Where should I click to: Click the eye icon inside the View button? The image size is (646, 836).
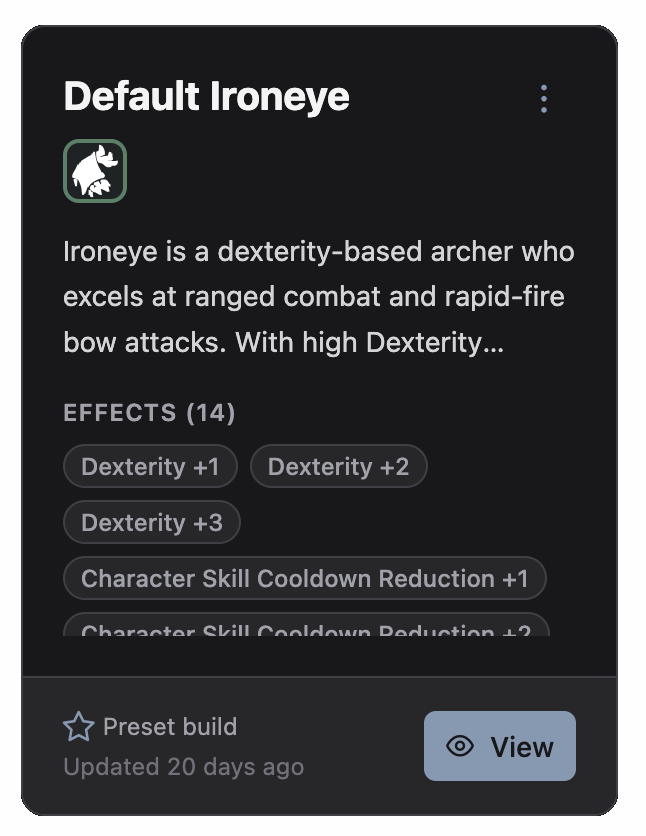tap(458, 746)
